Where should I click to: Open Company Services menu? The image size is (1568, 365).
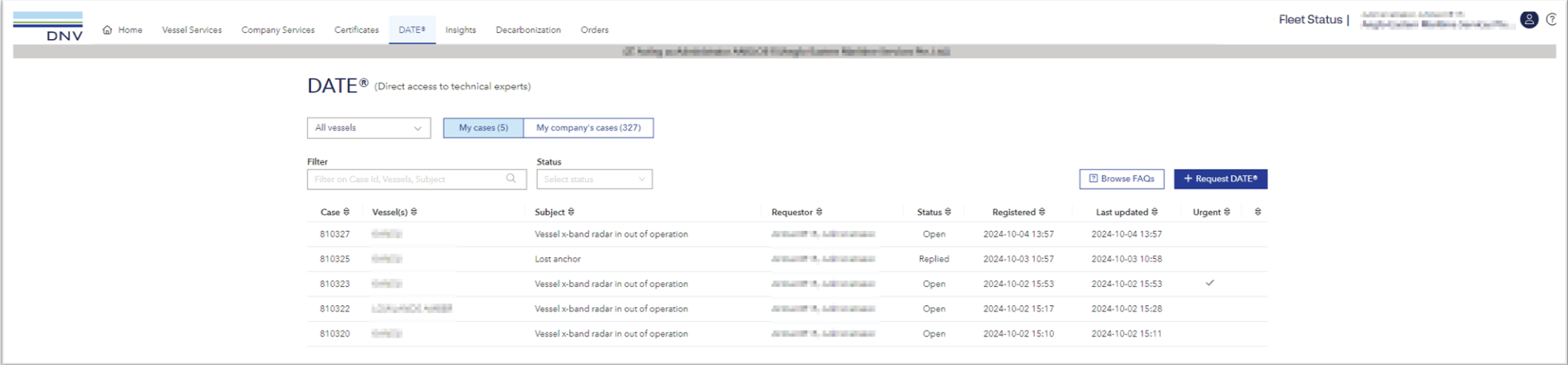[278, 30]
